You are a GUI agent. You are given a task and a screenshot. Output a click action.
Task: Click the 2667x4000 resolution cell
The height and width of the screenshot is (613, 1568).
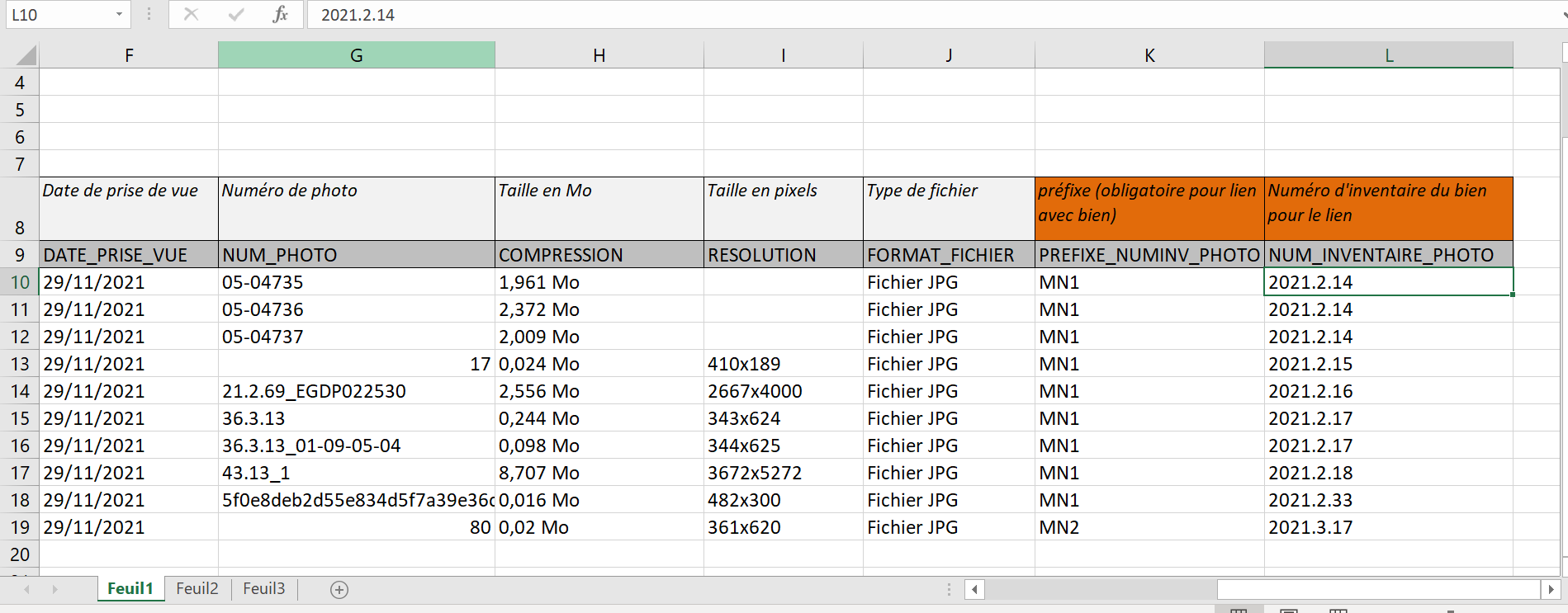click(x=784, y=391)
